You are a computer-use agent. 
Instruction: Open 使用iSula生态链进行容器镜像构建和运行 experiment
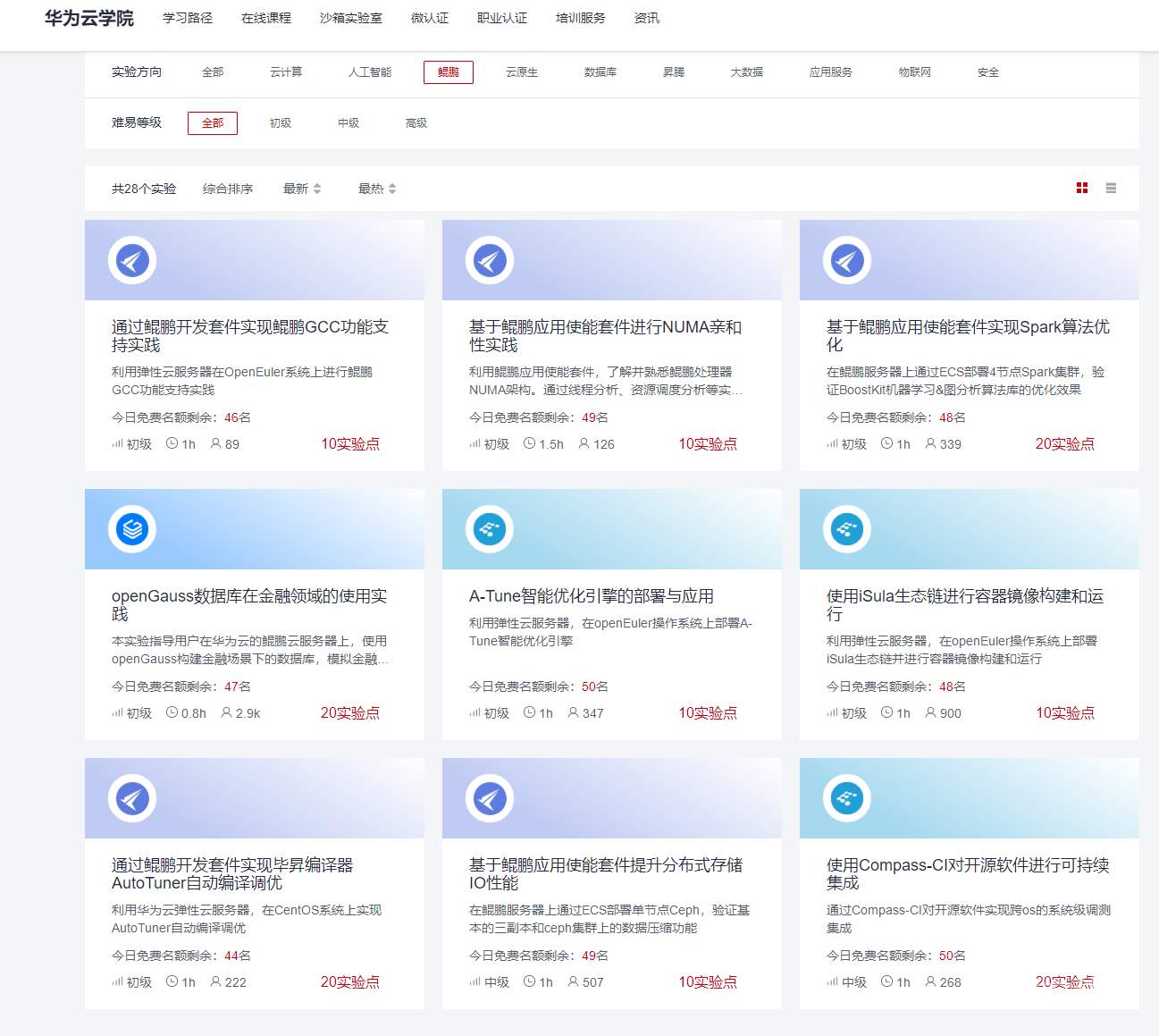(965, 605)
